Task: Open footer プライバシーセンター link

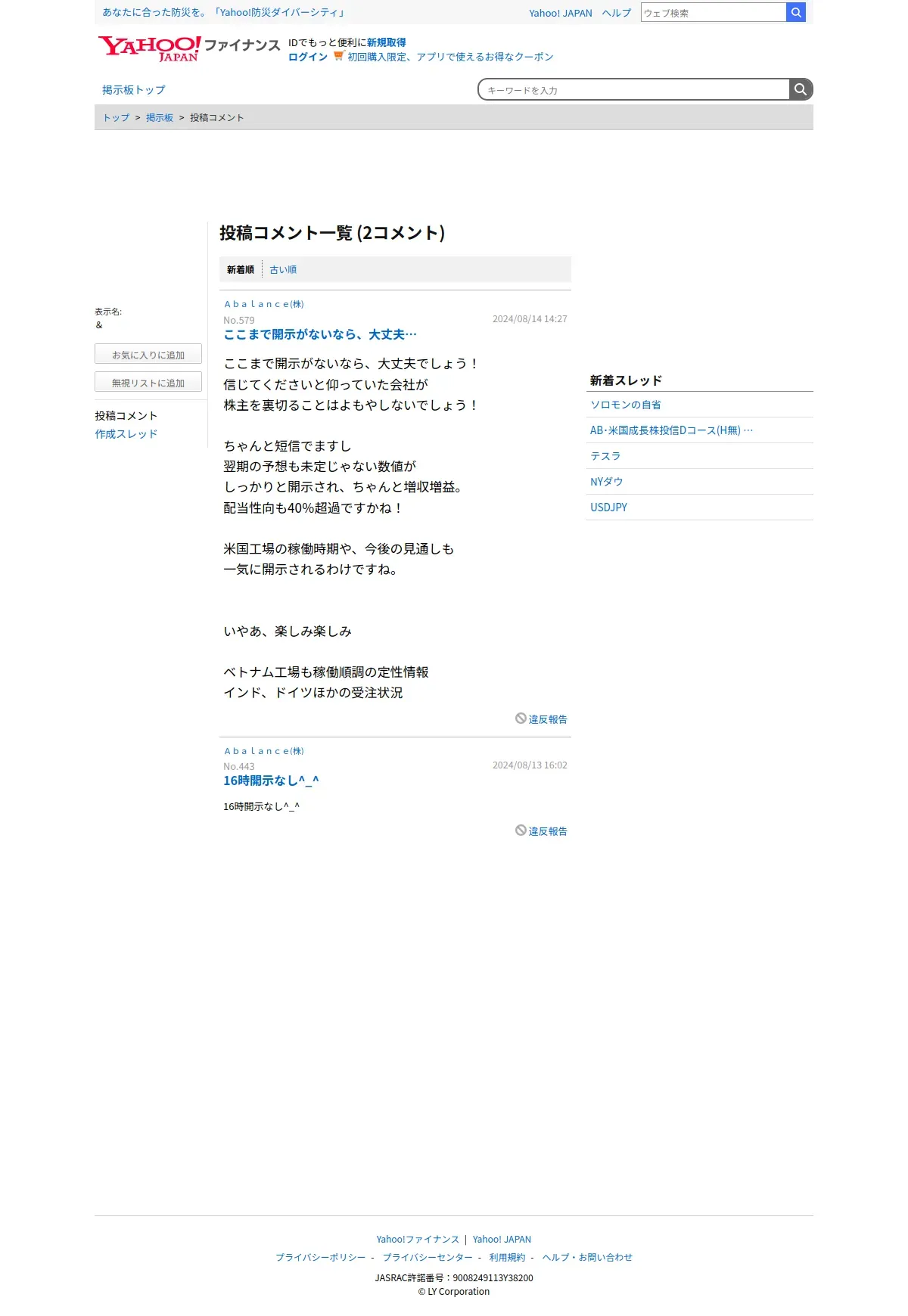Action: 428,1257
